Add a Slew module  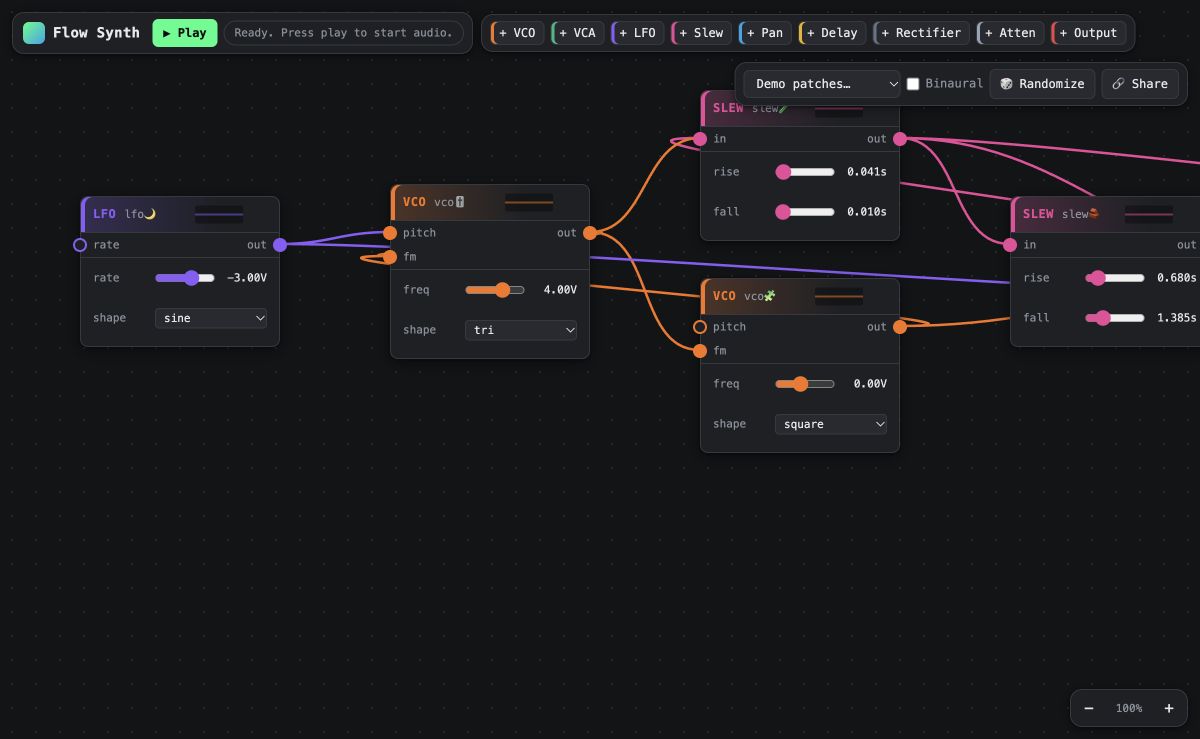[701, 33]
